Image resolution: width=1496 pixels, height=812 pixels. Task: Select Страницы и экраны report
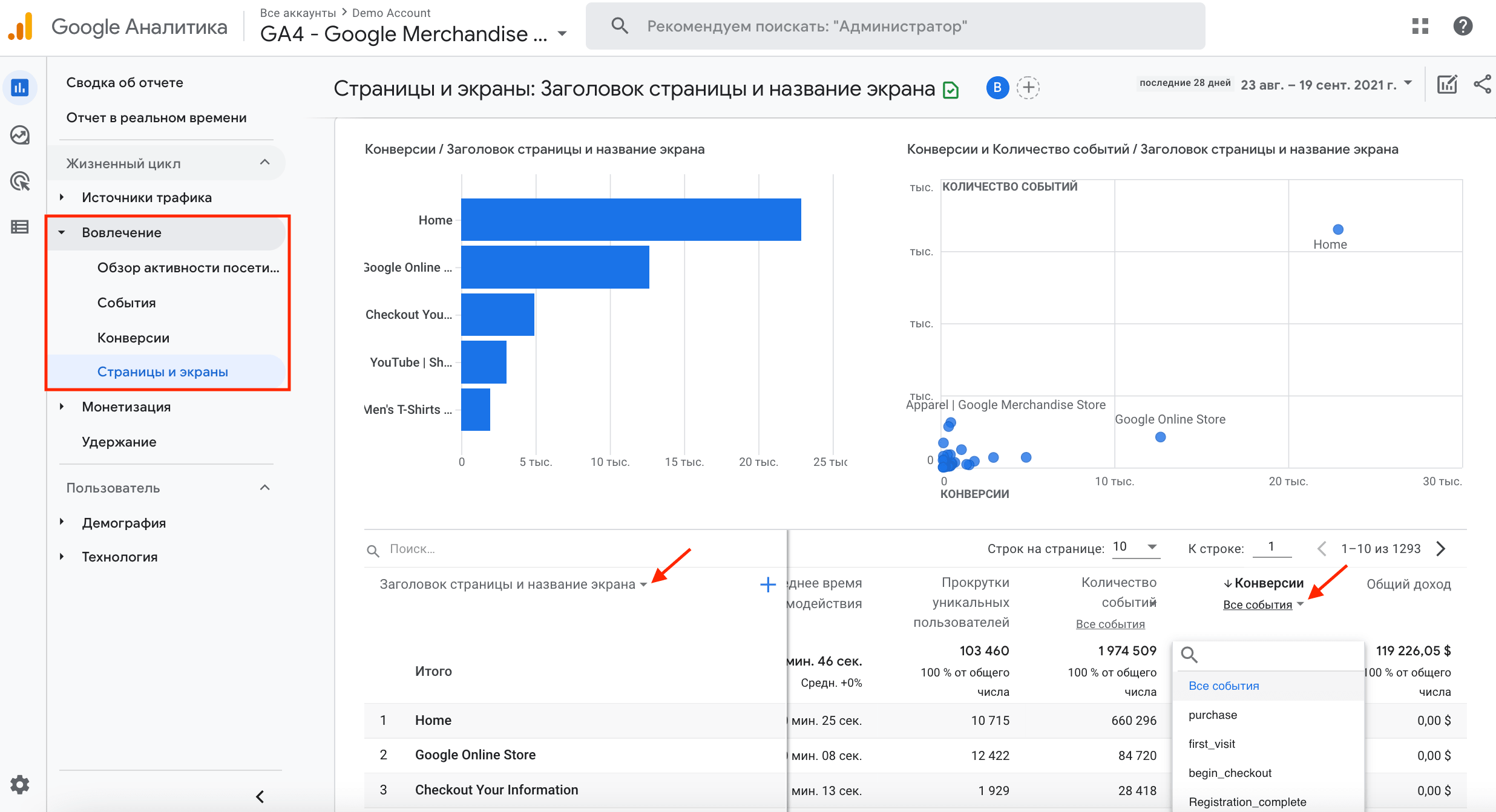click(163, 372)
